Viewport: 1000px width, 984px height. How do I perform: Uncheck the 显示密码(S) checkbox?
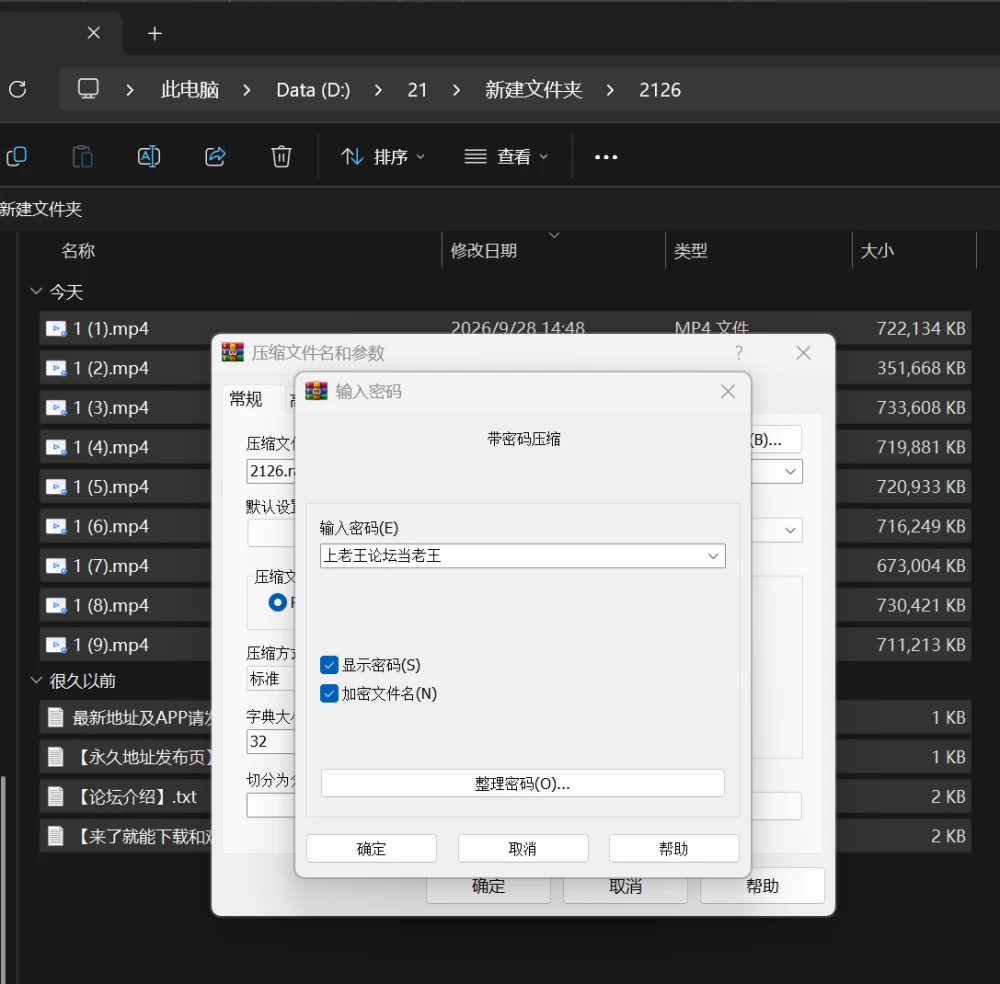click(x=329, y=665)
